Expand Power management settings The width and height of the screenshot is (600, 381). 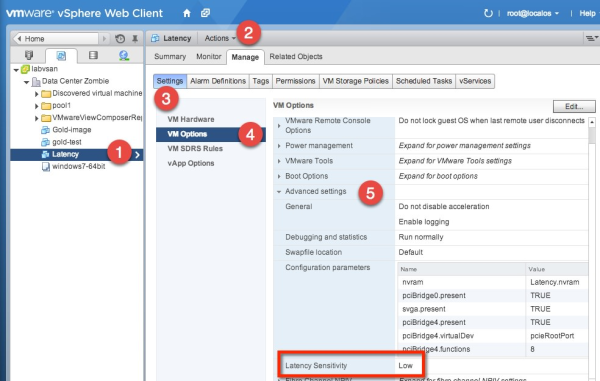pos(279,146)
